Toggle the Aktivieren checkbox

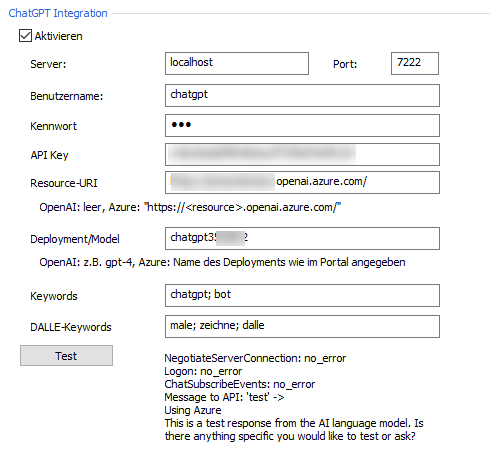(25, 36)
